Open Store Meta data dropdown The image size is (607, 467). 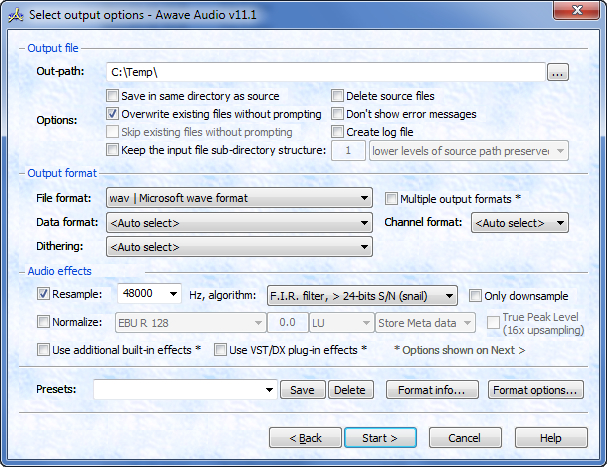point(425,323)
